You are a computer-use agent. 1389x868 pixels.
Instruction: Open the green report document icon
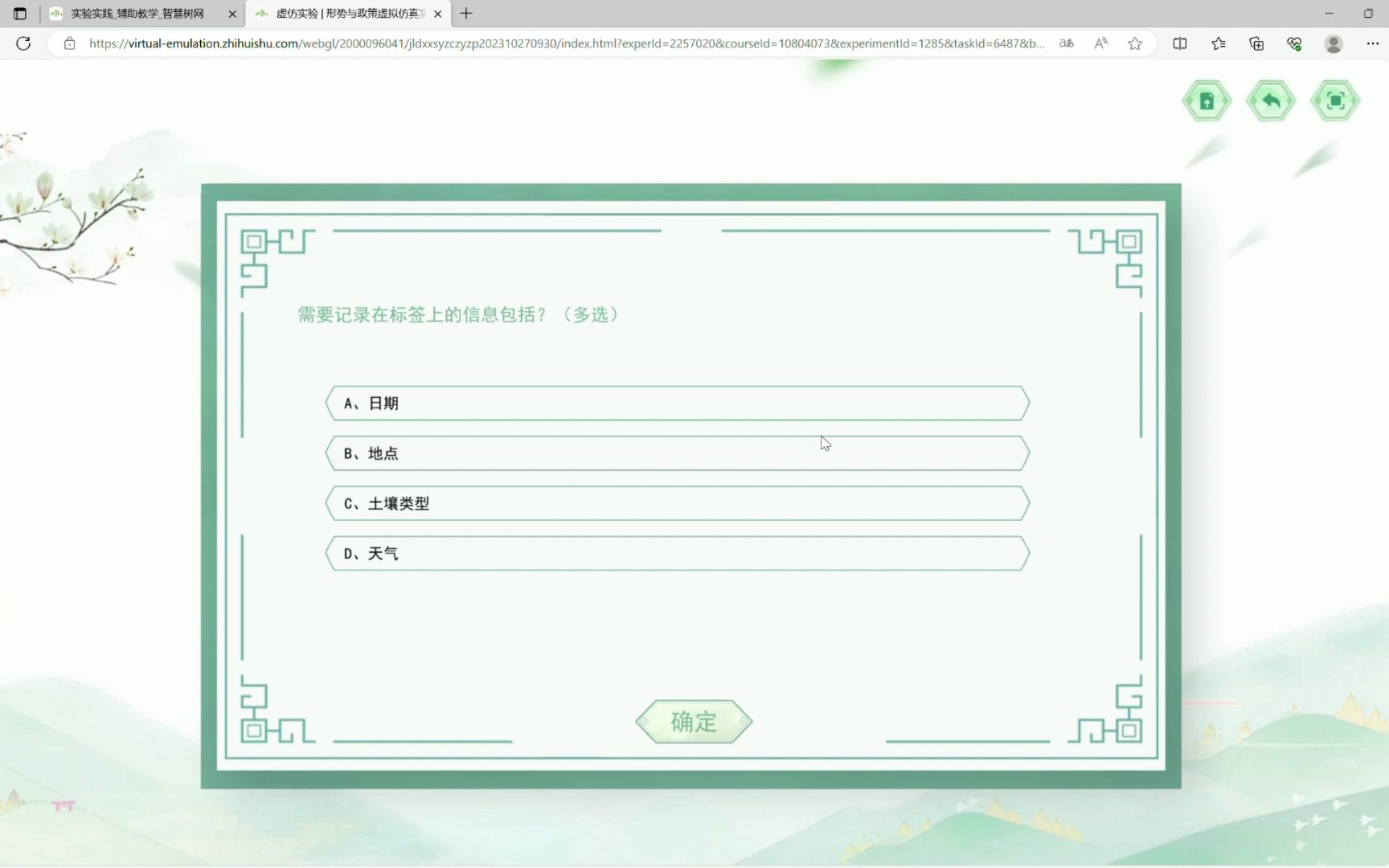(1207, 101)
